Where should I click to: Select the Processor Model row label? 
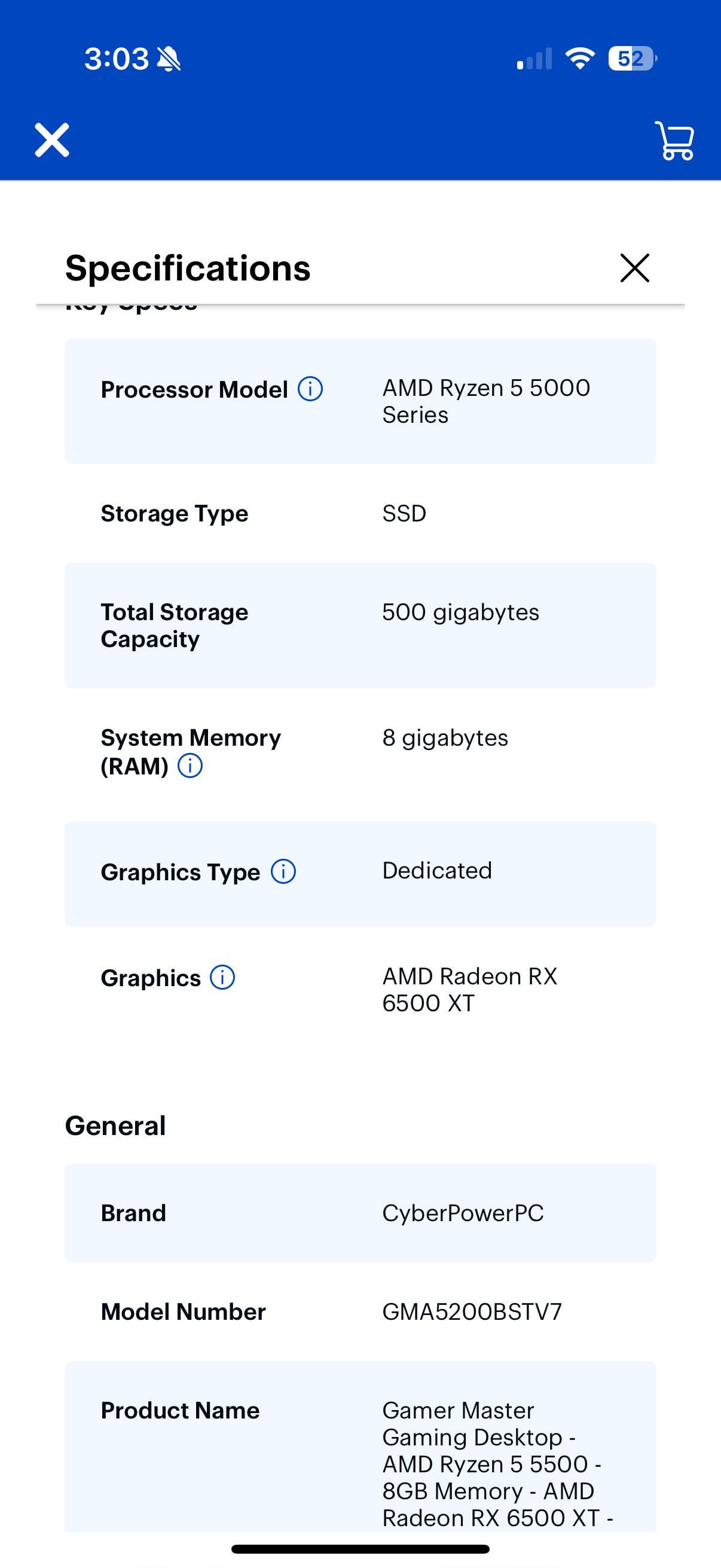coord(194,389)
